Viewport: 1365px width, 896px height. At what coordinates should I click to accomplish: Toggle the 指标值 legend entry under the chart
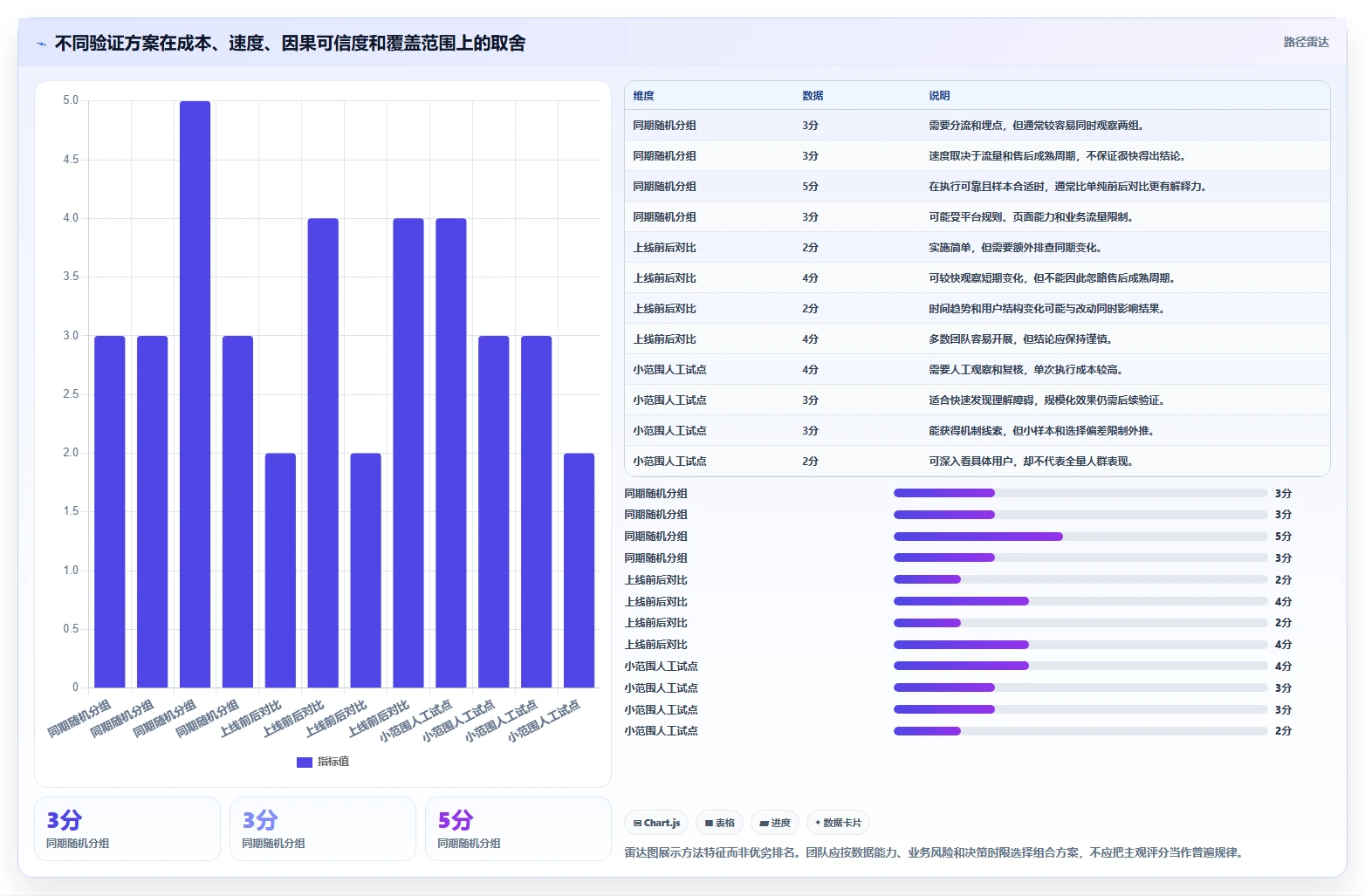323,762
